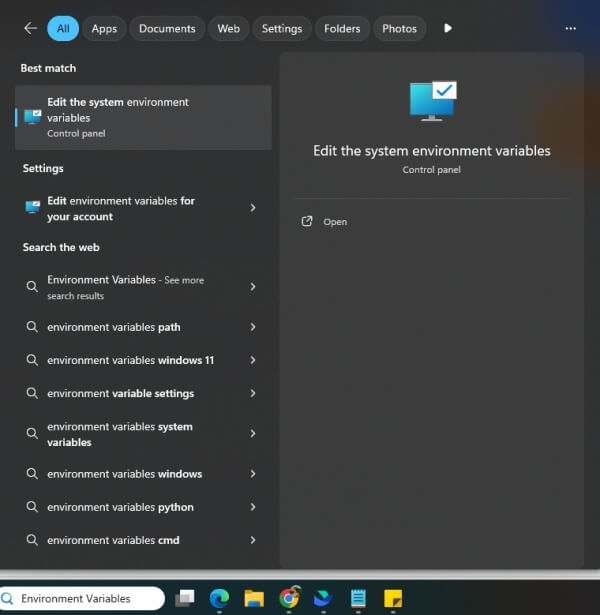Open Edit the system environment variables result
Viewport: 600px width, 615px height.
point(143,117)
